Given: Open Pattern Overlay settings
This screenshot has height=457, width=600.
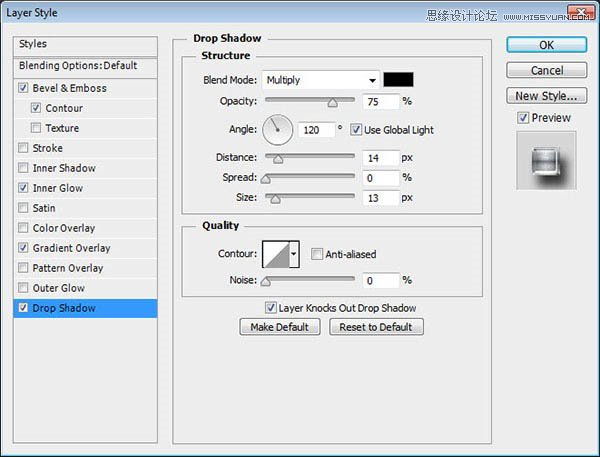Looking at the screenshot, I should click(68, 268).
